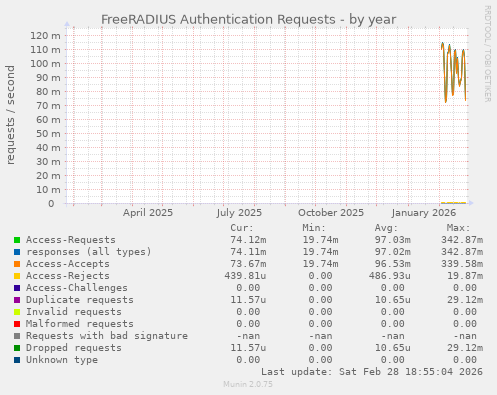Select the responses (all types) label
This screenshot has height=395, width=497.
89,252
